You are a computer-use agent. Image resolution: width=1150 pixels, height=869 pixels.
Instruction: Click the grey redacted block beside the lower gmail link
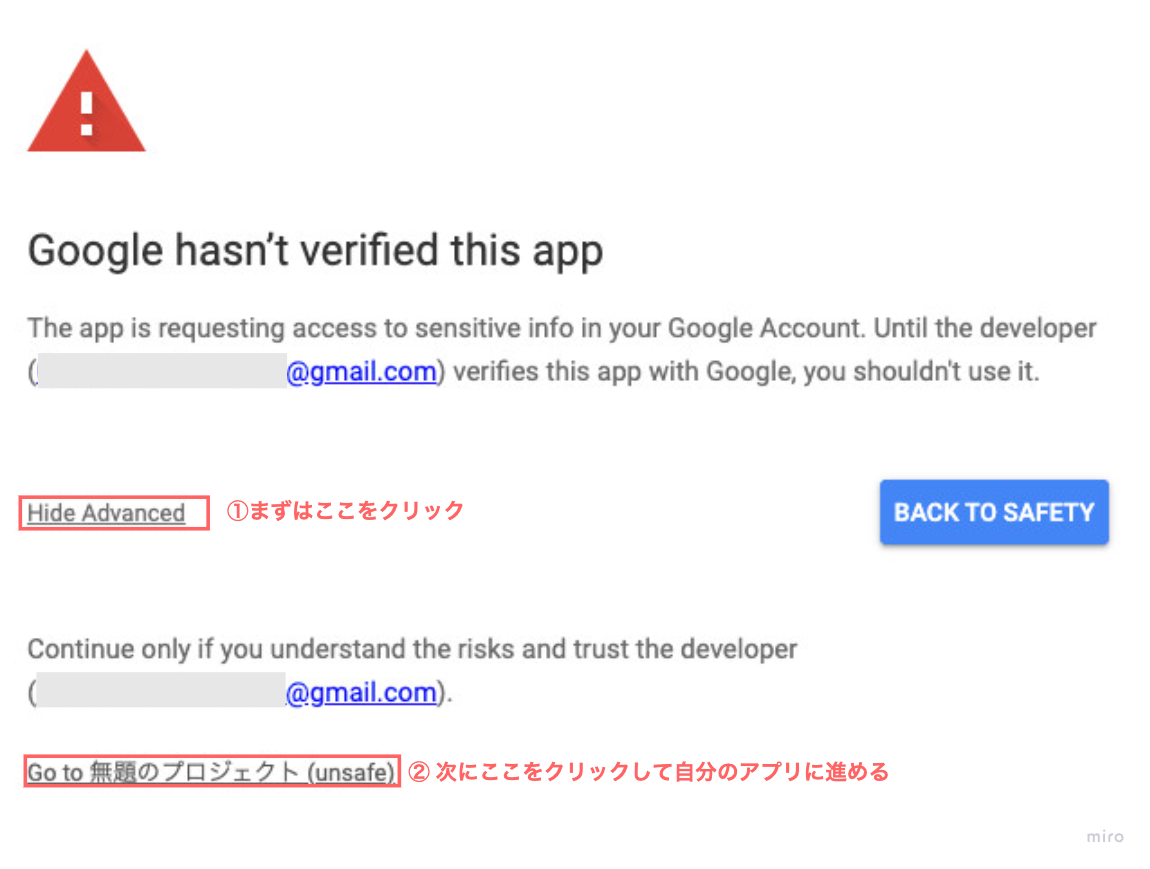tap(160, 693)
